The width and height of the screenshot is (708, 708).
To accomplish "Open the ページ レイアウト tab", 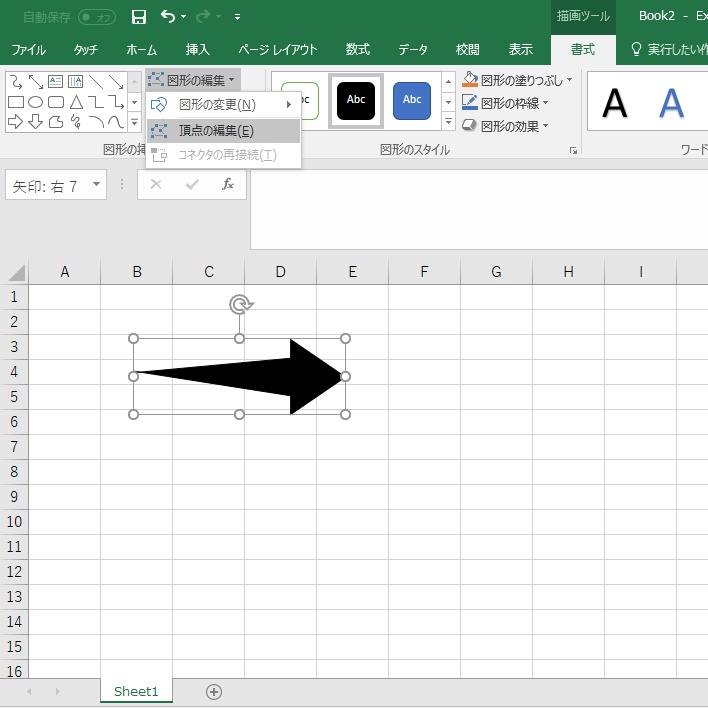I will click(x=278, y=49).
